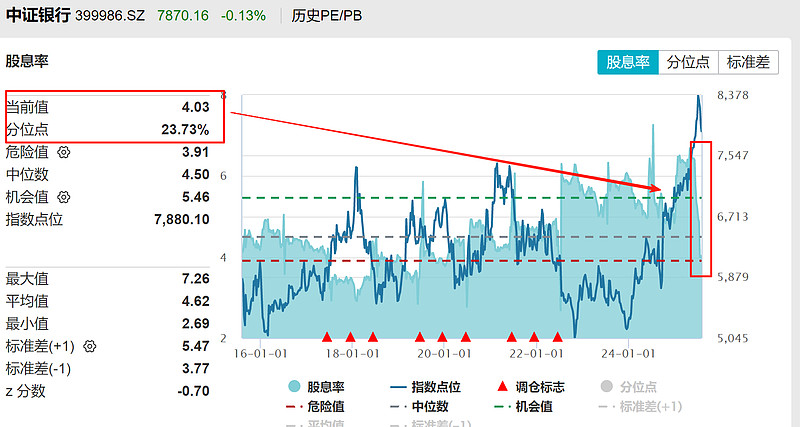Open settings gear next to 机会值
The image size is (800, 427).
click(64, 197)
